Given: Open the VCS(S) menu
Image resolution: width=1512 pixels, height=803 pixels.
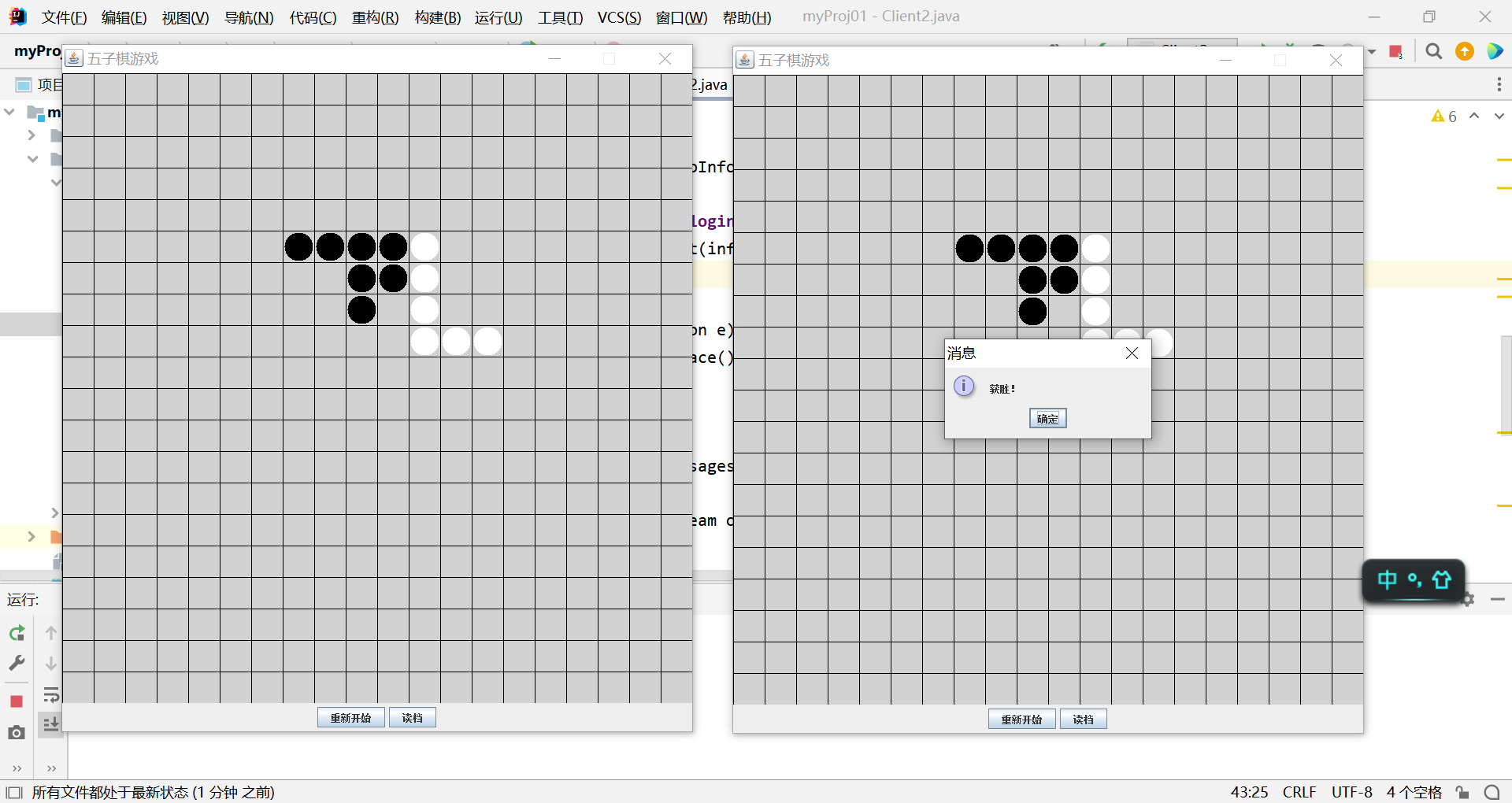Looking at the screenshot, I should pyautogui.click(x=619, y=17).
